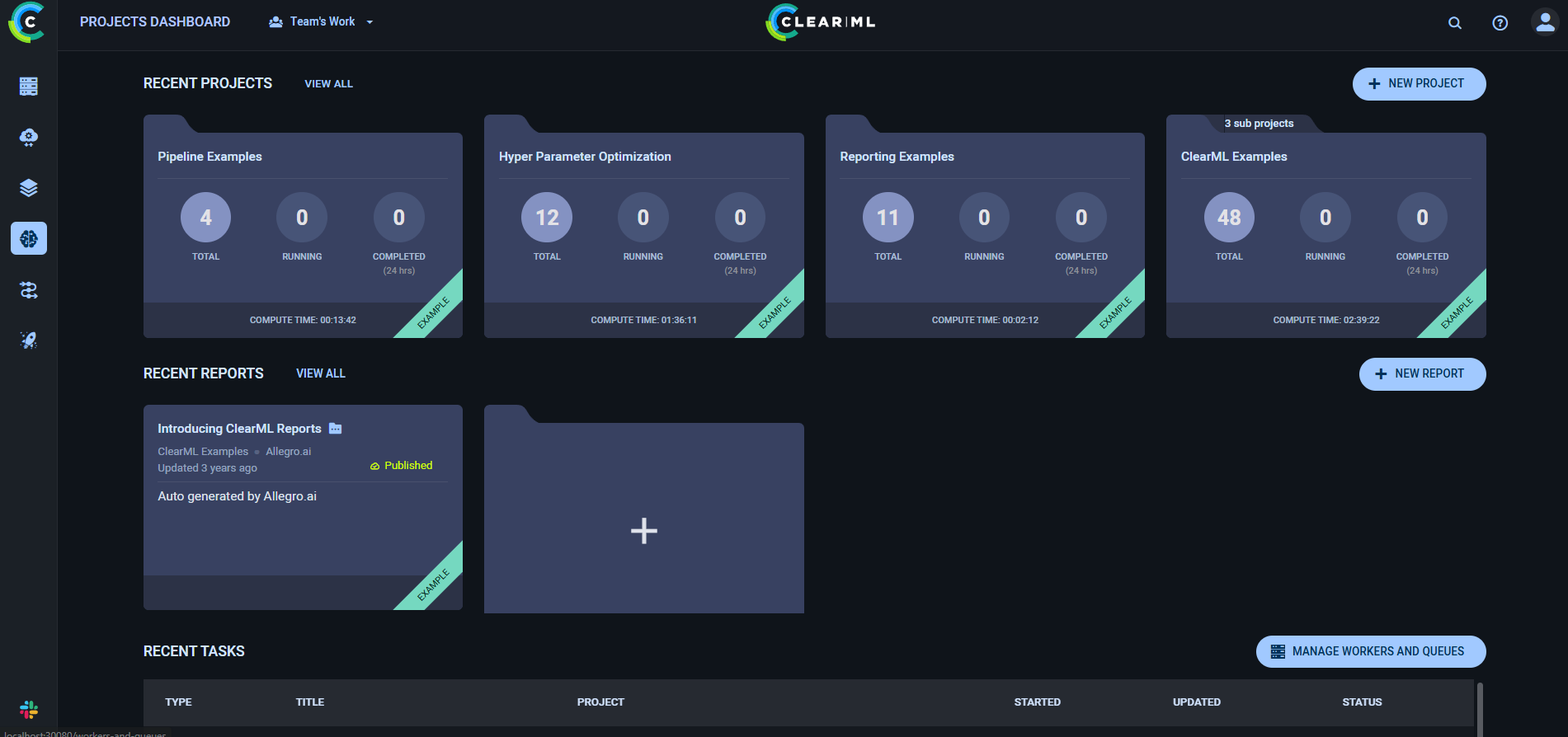View all recent projects
This screenshot has height=737, width=1568.
click(328, 84)
